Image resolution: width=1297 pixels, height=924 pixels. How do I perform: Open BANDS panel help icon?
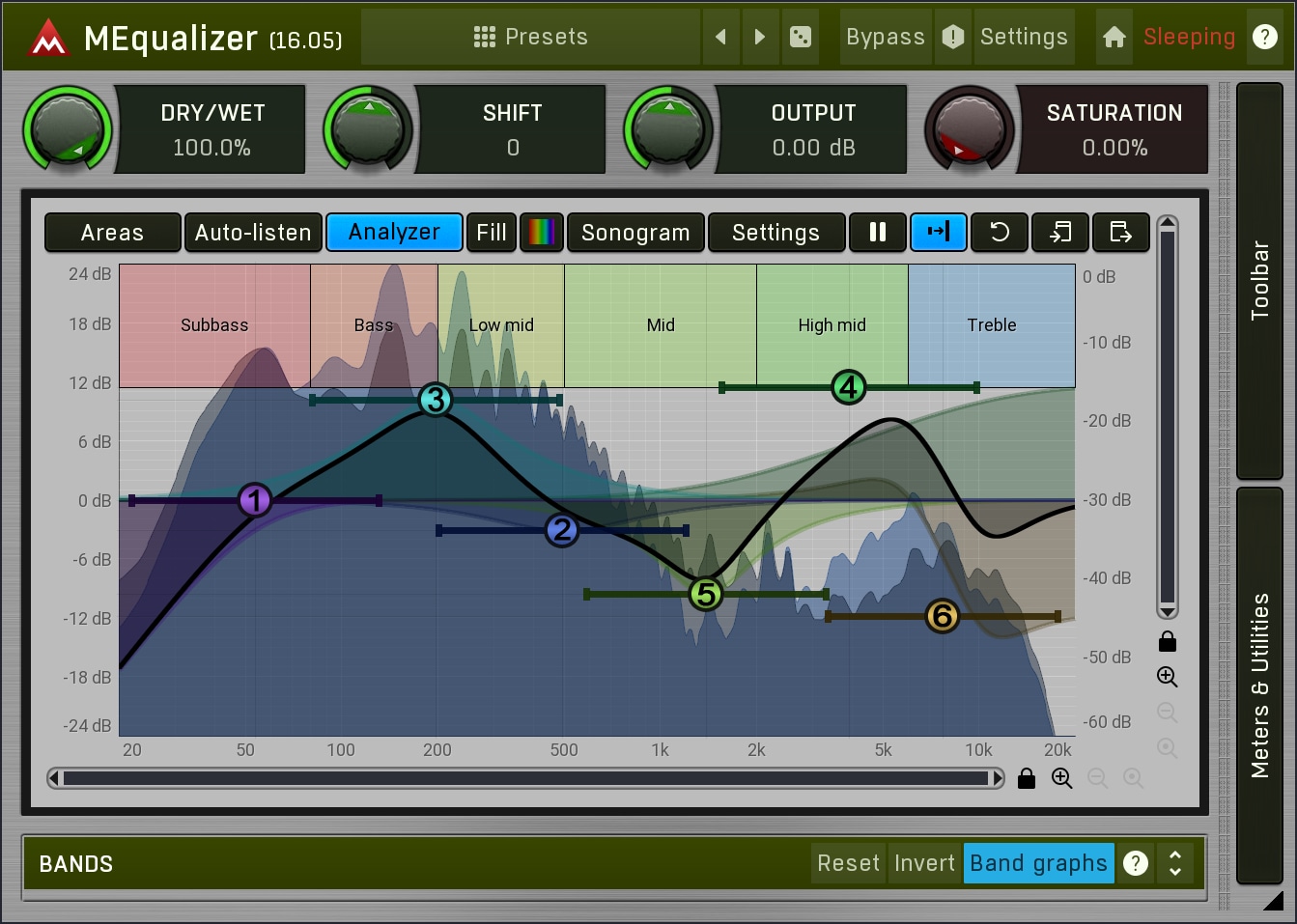click(1136, 863)
